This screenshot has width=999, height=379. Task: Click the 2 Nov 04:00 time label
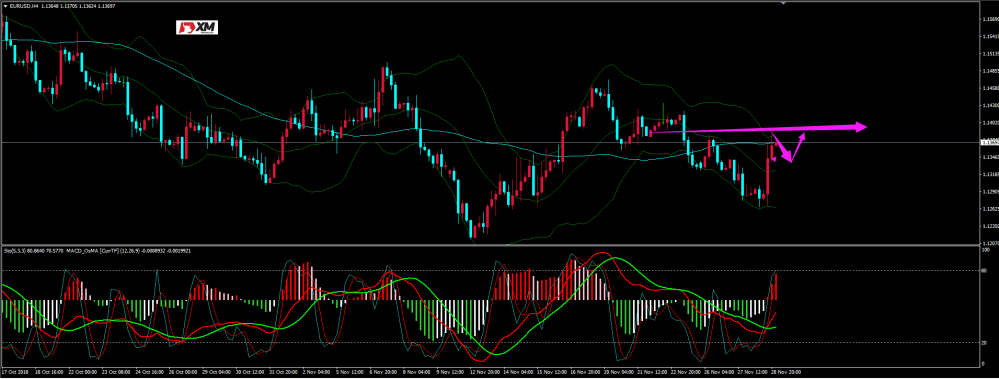[317, 371]
